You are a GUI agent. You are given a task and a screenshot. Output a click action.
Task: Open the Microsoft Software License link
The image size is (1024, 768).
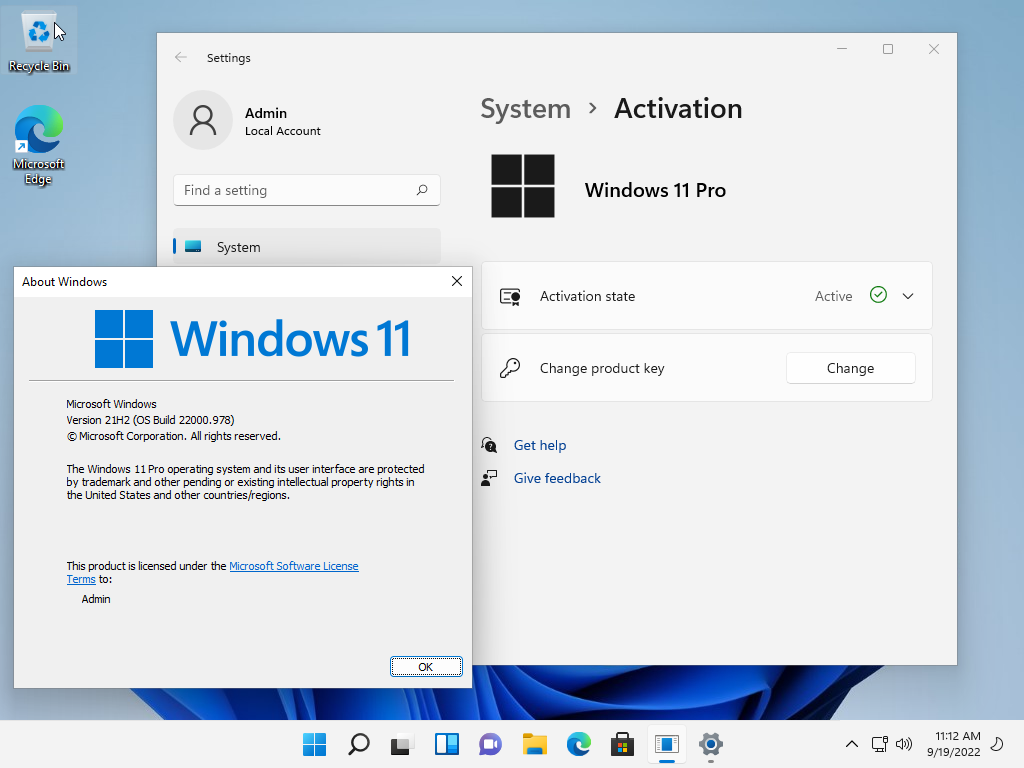click(x=294, y=566)
